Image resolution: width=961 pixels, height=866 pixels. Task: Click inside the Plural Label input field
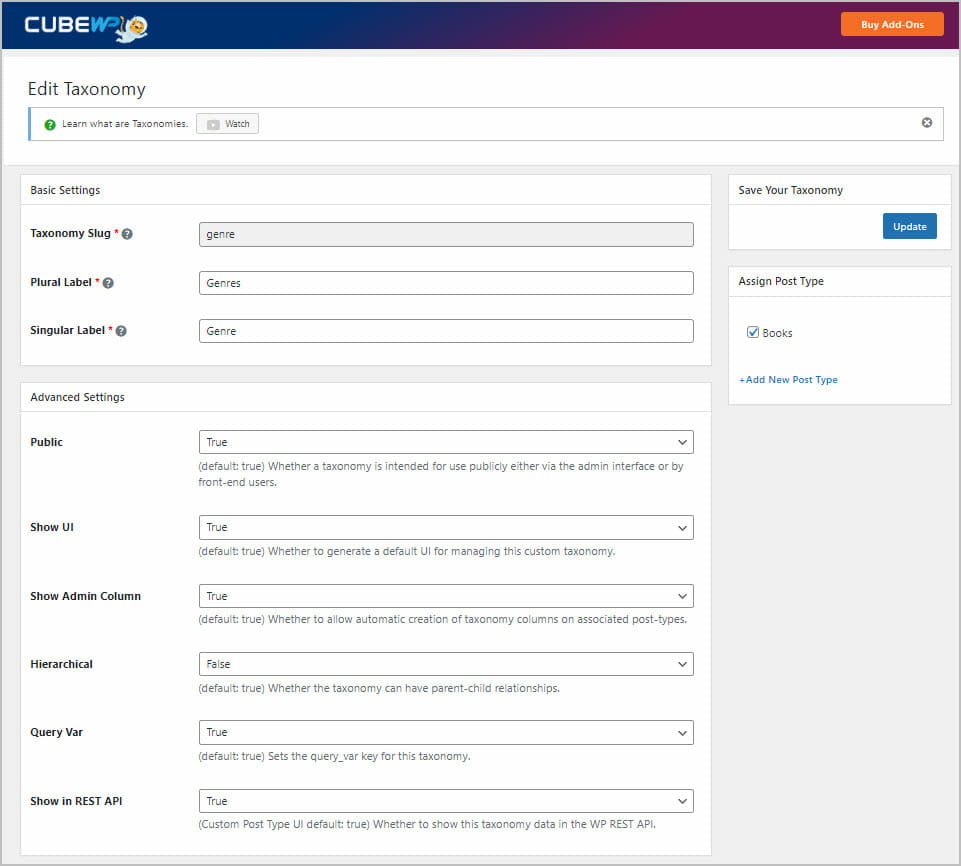[x=445, y=282]
